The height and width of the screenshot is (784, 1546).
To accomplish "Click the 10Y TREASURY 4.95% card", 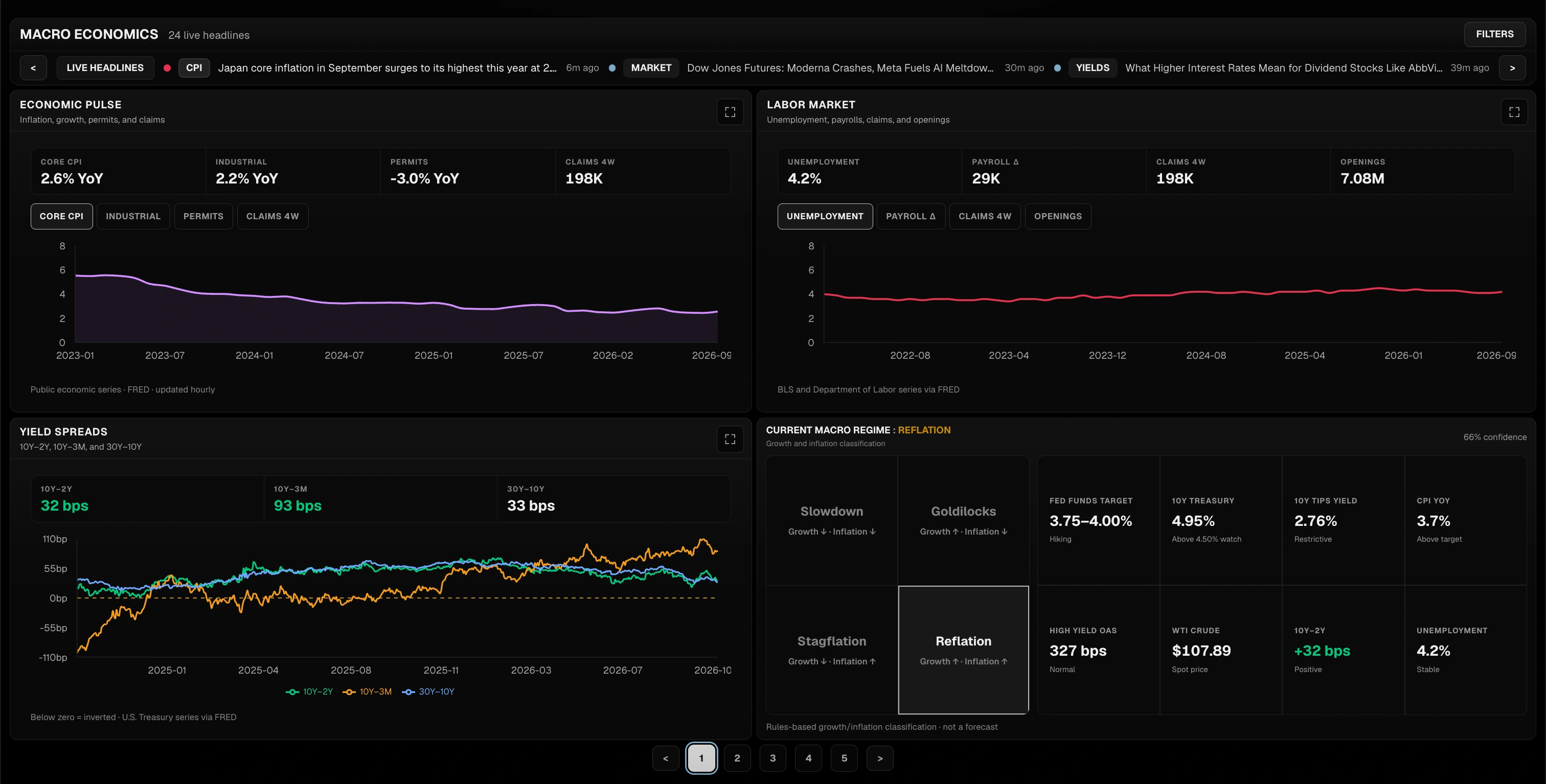I will pyautogui.click(x=1221, y=520).
